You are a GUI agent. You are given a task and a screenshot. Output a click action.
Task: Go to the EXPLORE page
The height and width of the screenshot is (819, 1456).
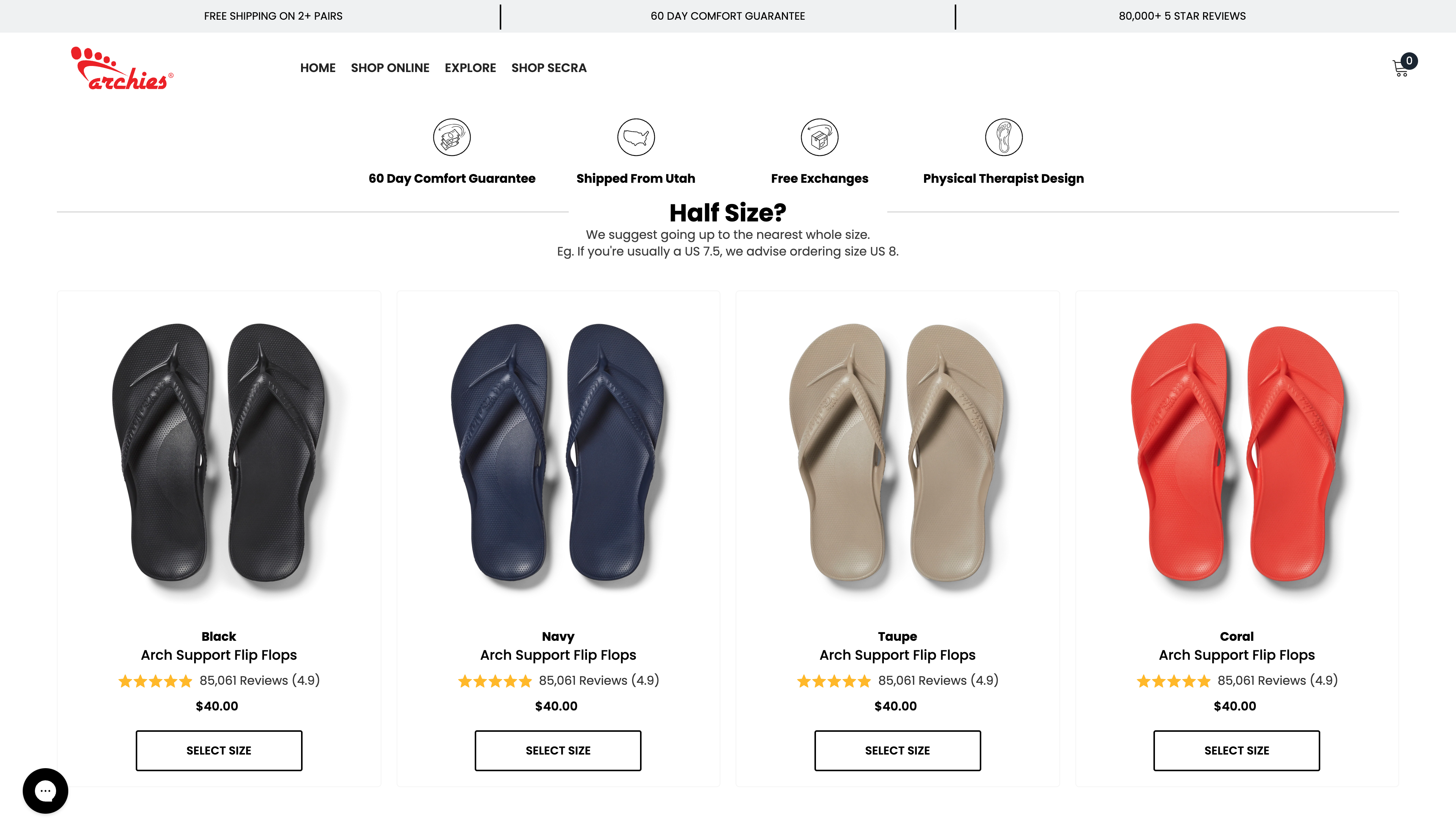(470, 68)
